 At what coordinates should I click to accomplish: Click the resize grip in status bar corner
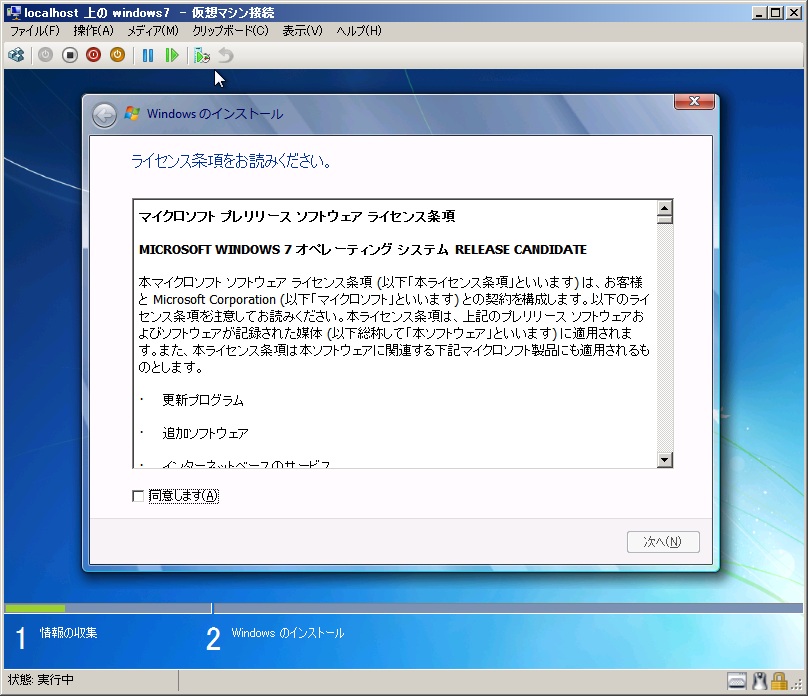[797, 684]
